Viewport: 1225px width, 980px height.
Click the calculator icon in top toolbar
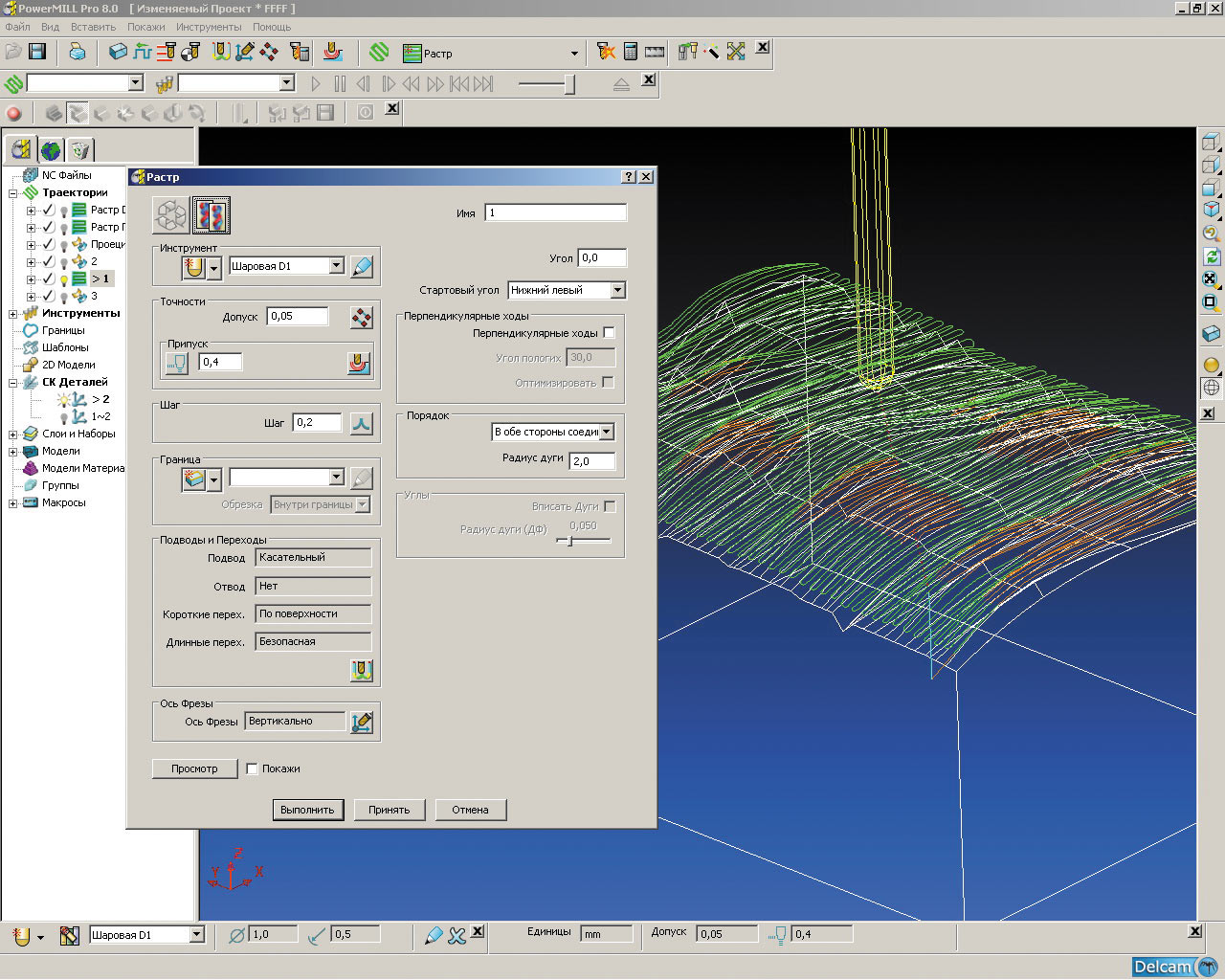coord(631,52)
